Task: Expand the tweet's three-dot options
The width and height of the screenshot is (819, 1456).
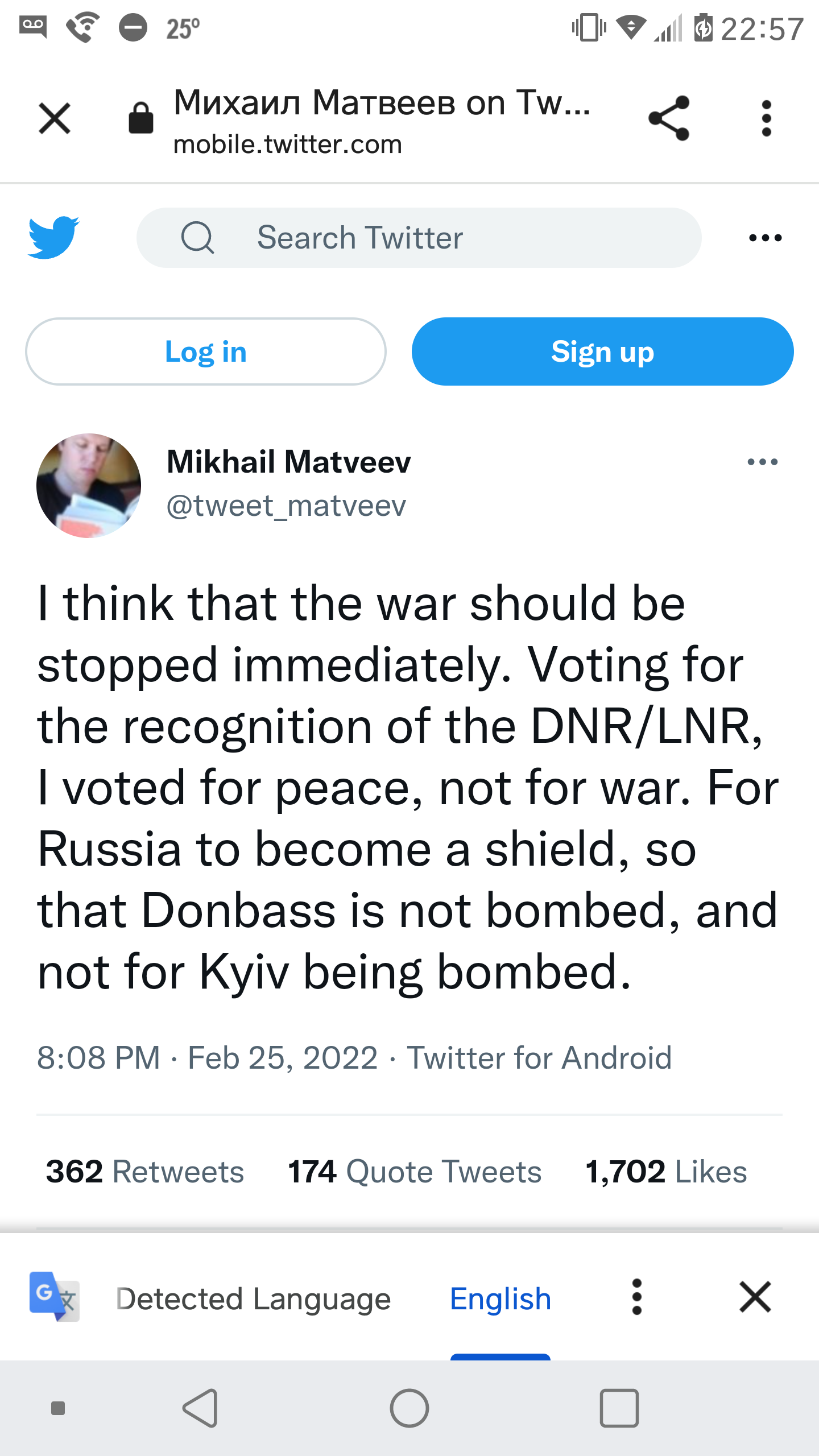Action: click(x=762, y=462)
